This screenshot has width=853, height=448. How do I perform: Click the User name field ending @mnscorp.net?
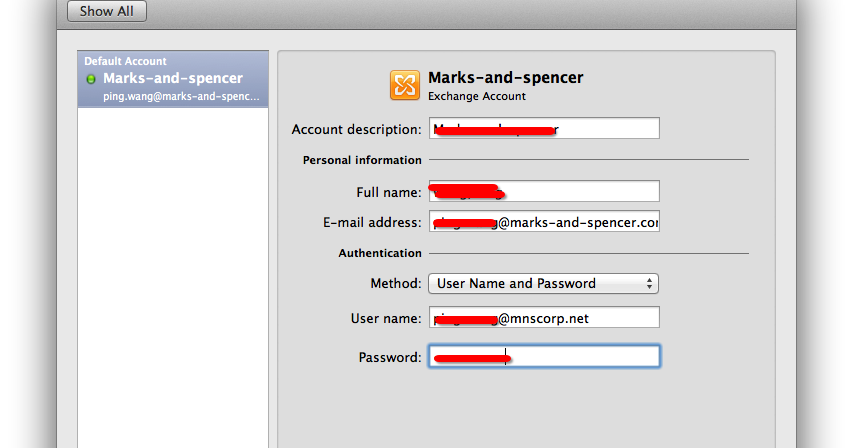coord(544,318)
